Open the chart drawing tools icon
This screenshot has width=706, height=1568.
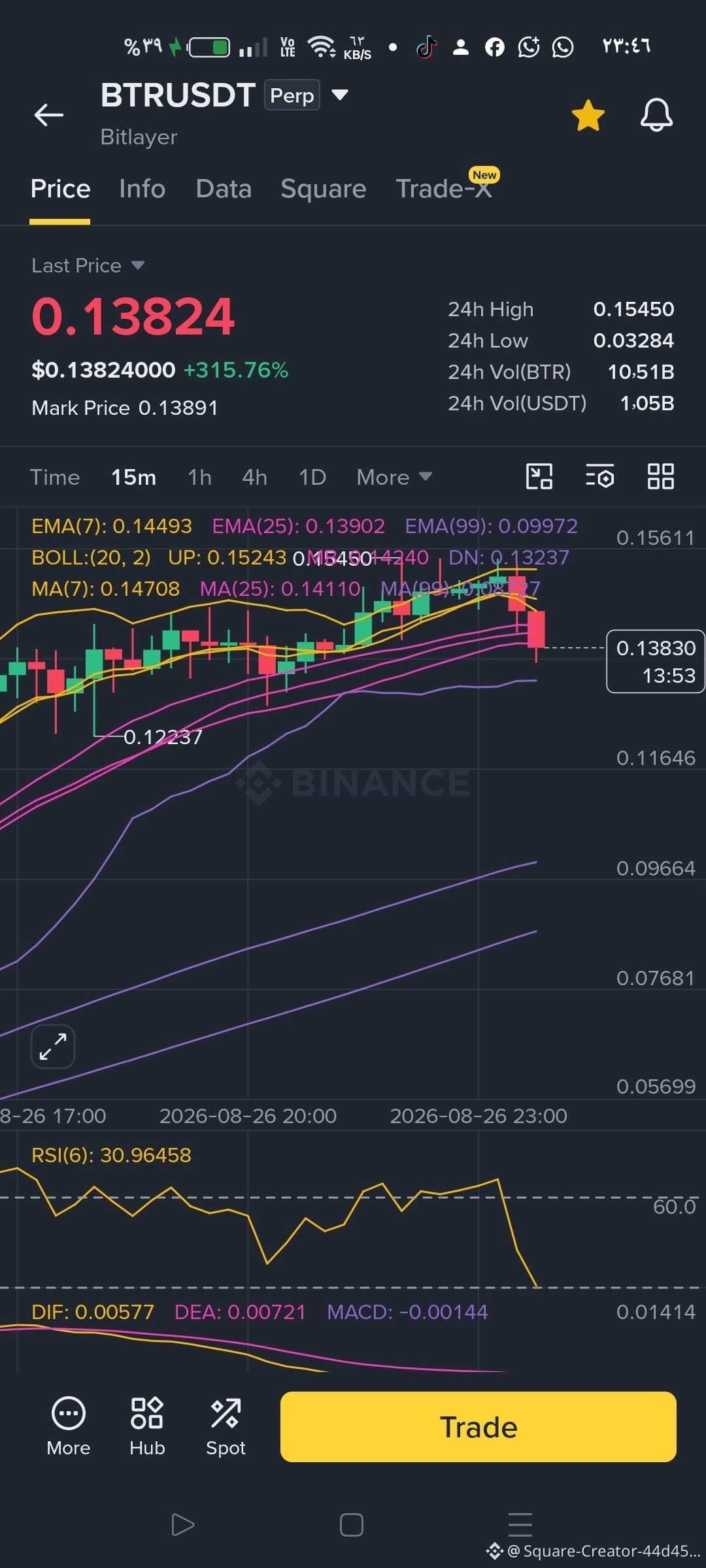pos(539,476)
